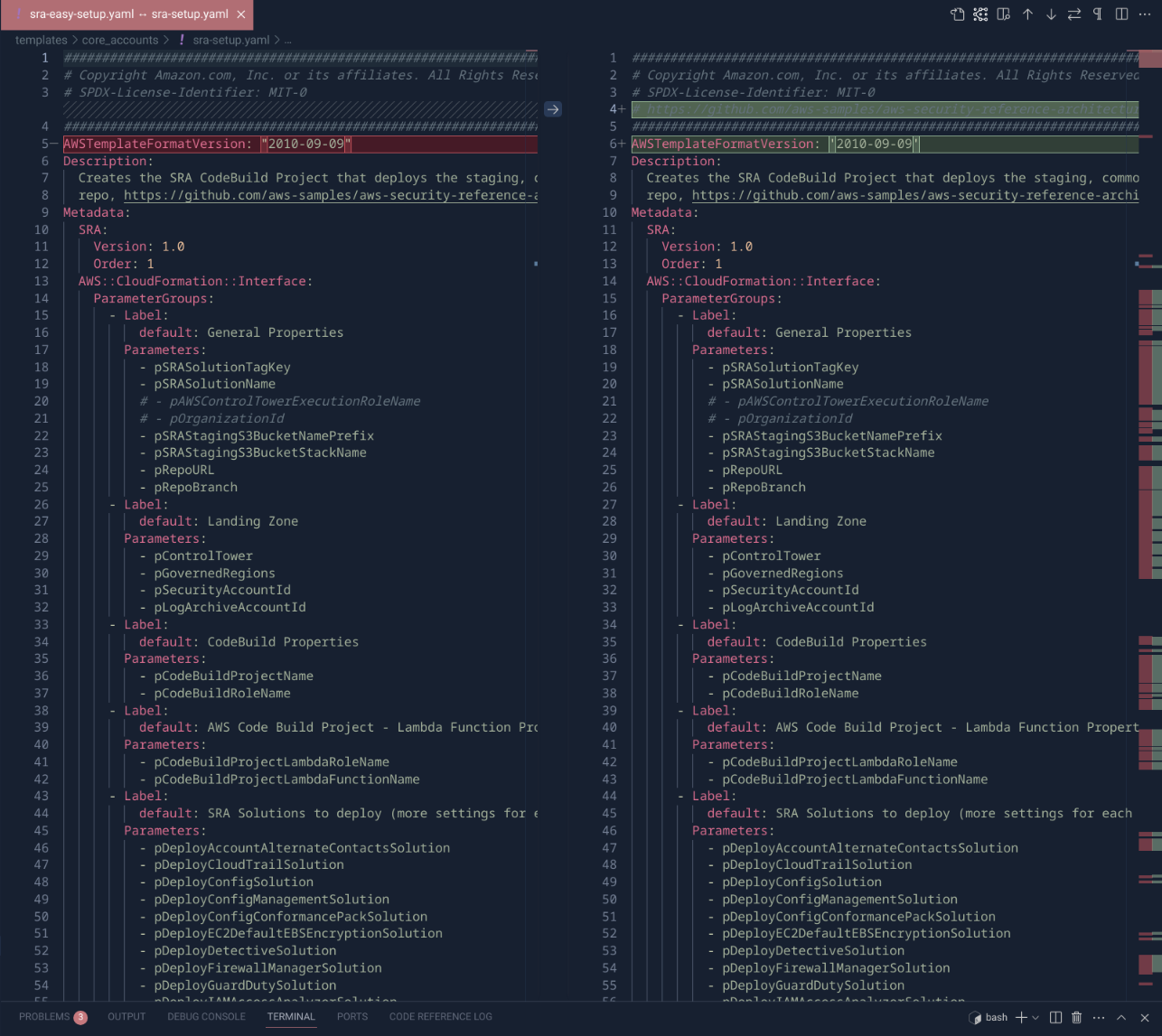Screen dimensions: 1162x1036
Task: Click the added GitHub comment on right line 4
Action: tap(885, 109)
